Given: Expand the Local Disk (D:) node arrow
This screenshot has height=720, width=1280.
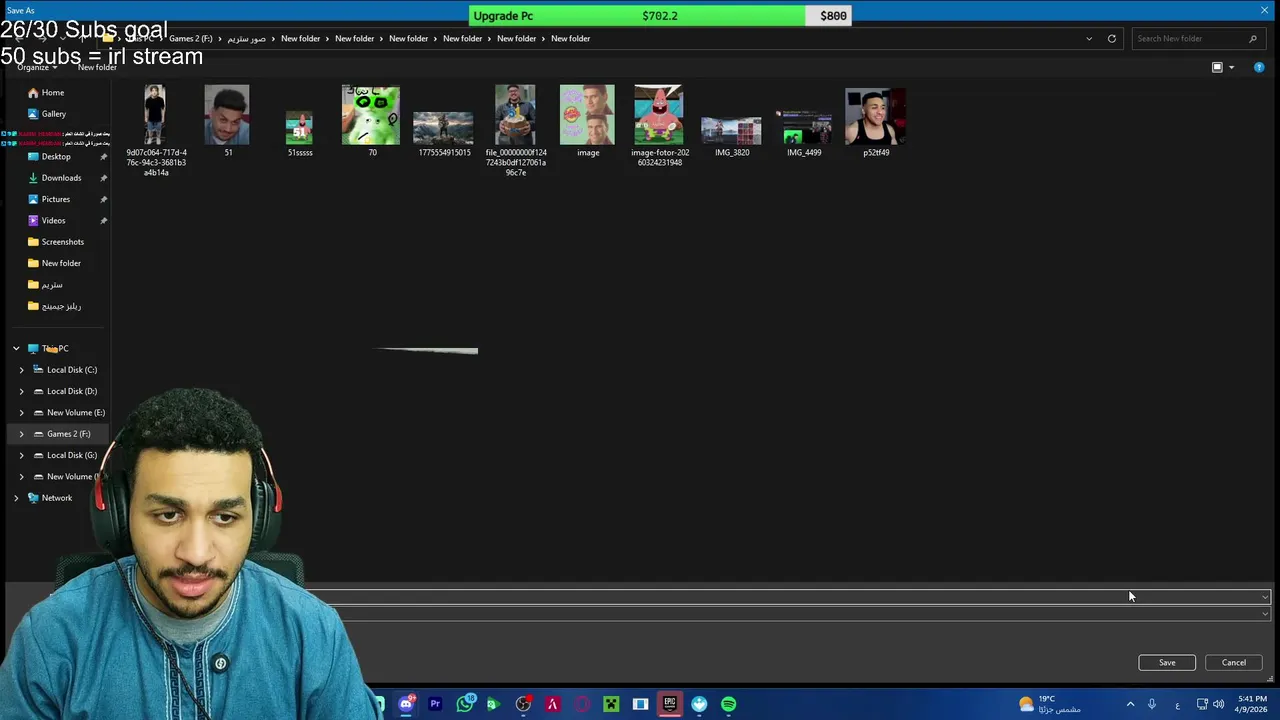Looking at the screenshot, I should 21,391.
